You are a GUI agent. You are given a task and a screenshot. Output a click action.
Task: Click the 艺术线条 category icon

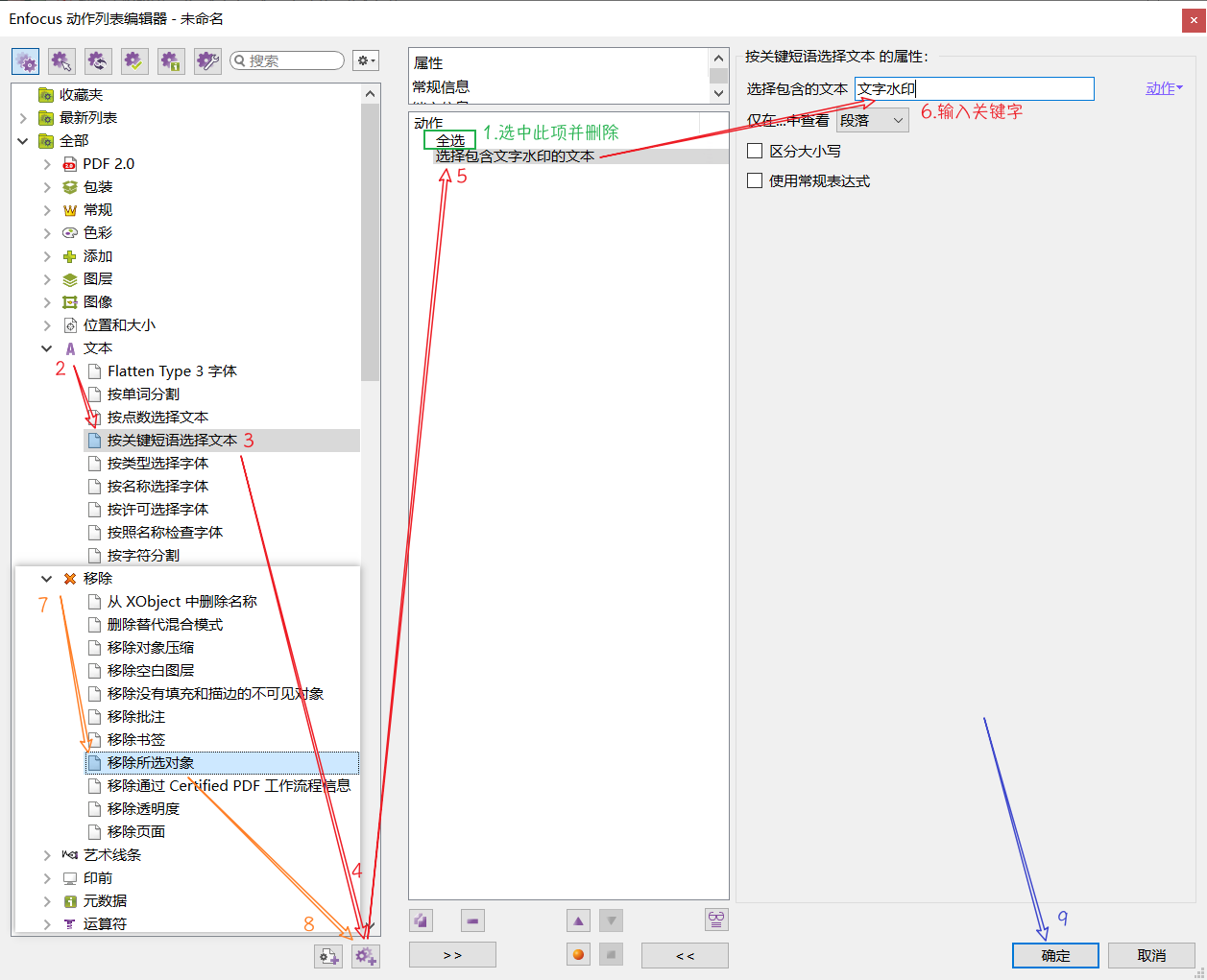70,855
